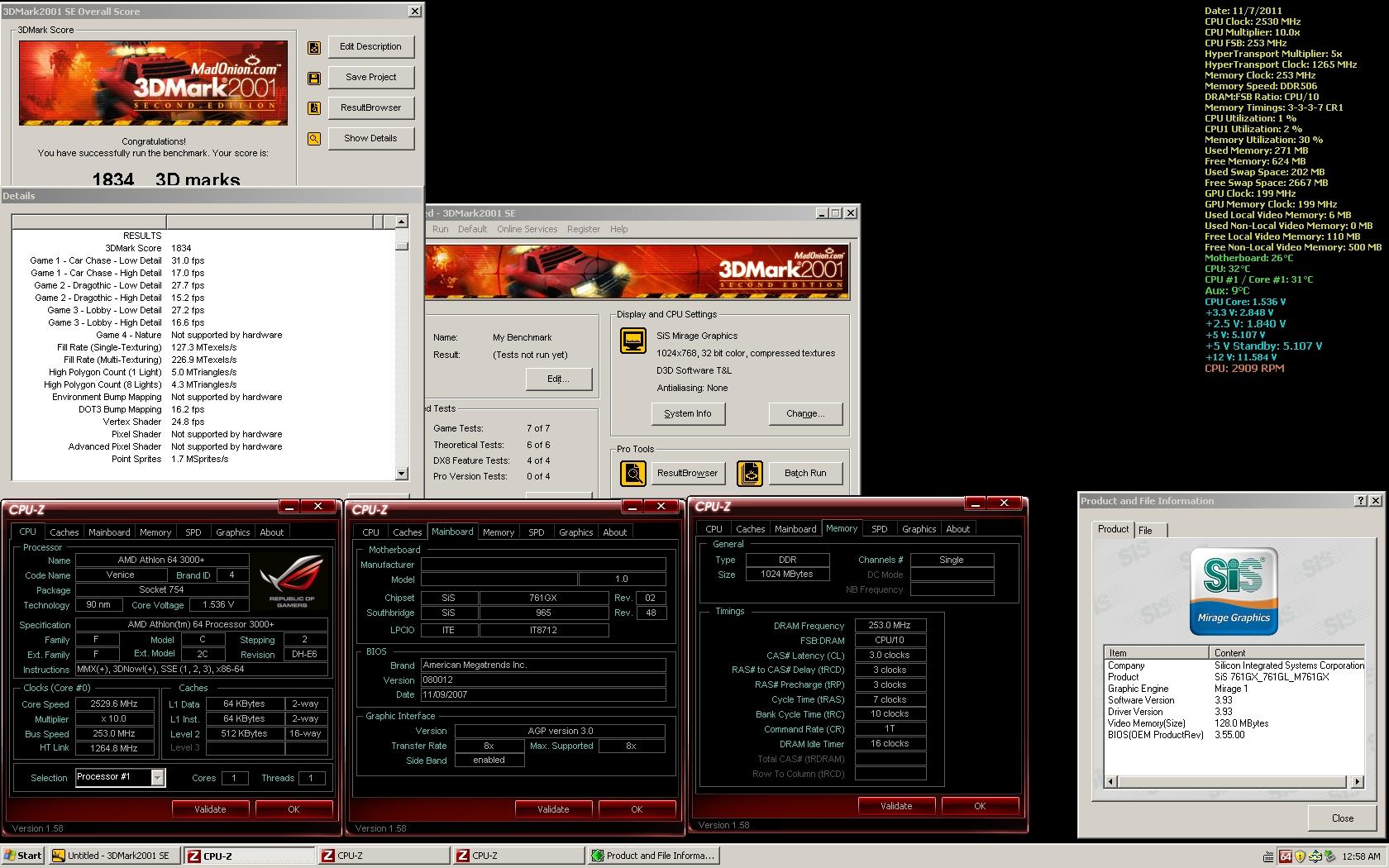Click the DRAM Frequency value 253.0 MHz

point(890,626)
